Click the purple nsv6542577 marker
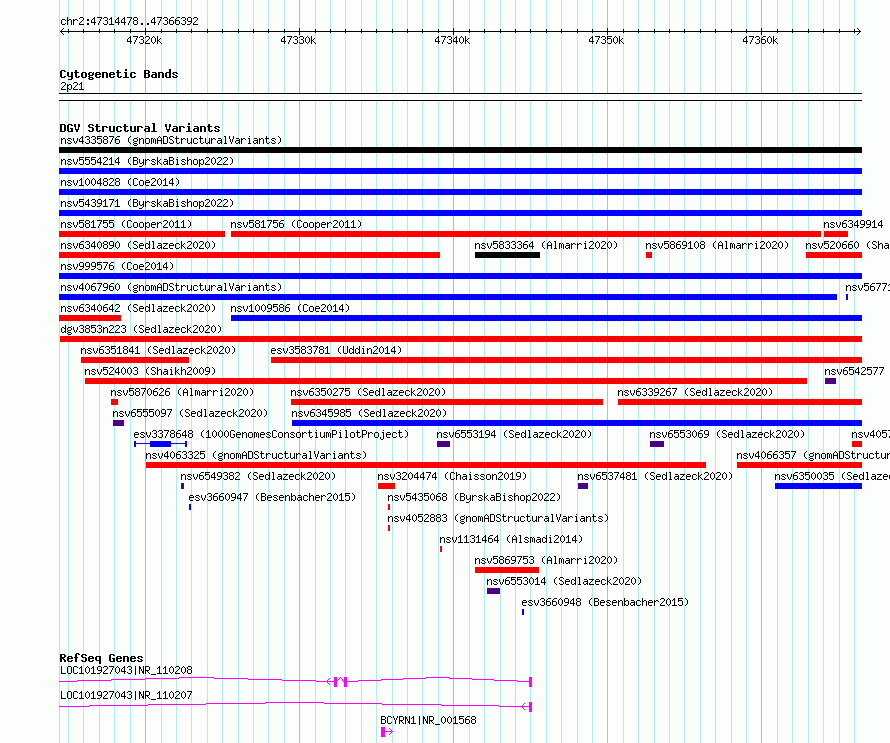The height and width of the screenshot is (743, 890). click(830, 381)
